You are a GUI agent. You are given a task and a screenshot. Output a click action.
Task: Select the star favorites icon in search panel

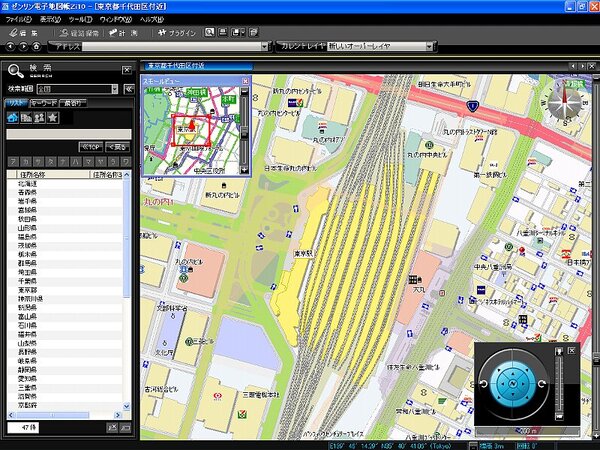(52, 118)
